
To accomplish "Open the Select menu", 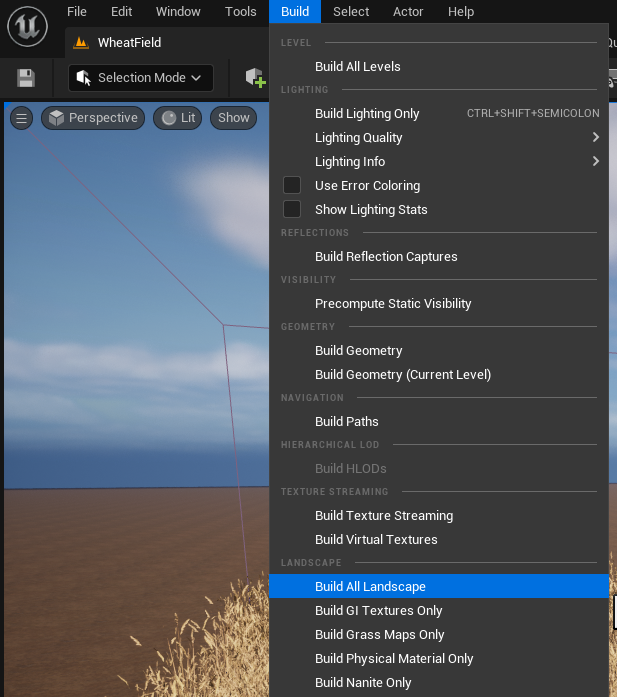I will [x=351, y=12].
